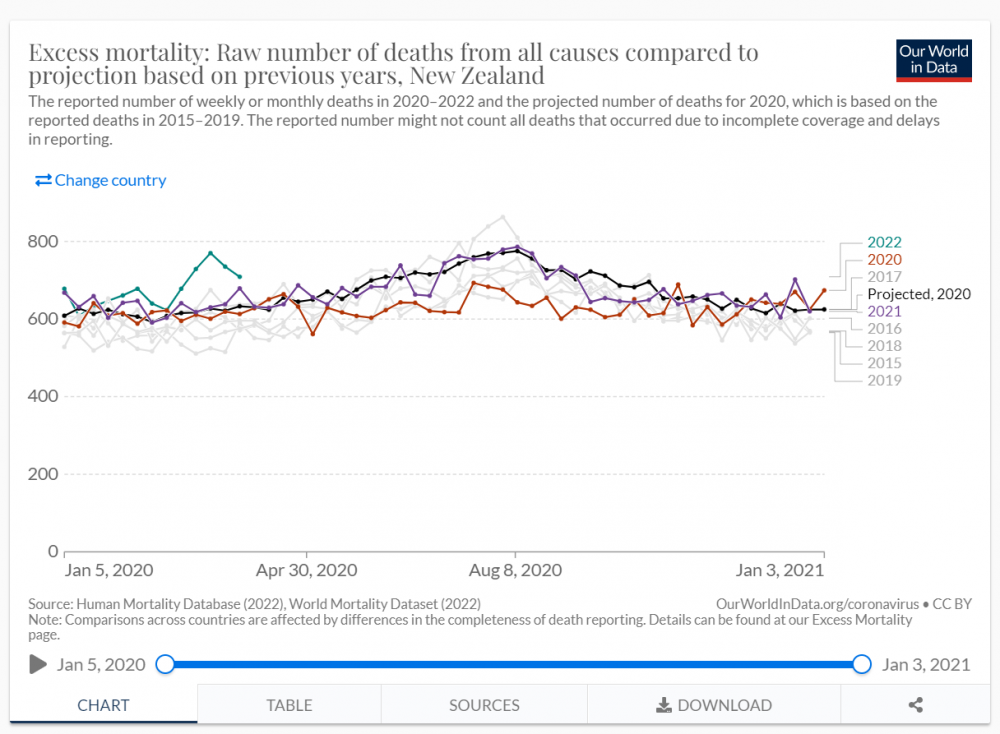Click the Our World in Data logo

click(x=934, y=61)
